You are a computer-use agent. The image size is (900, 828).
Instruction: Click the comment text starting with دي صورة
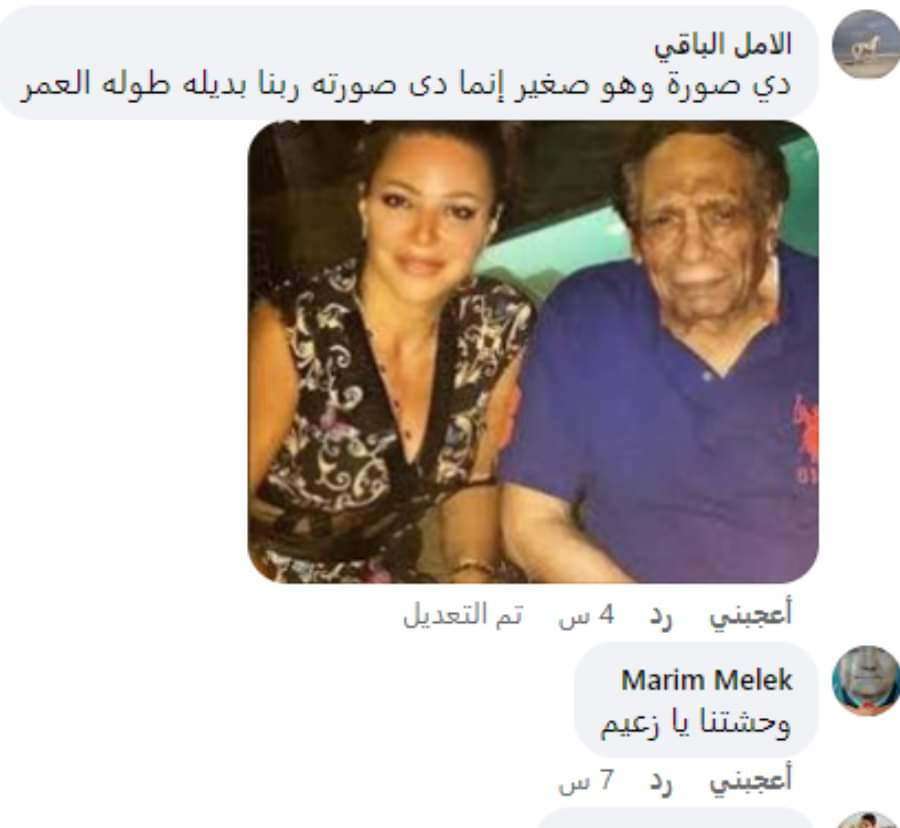point(405,86)
